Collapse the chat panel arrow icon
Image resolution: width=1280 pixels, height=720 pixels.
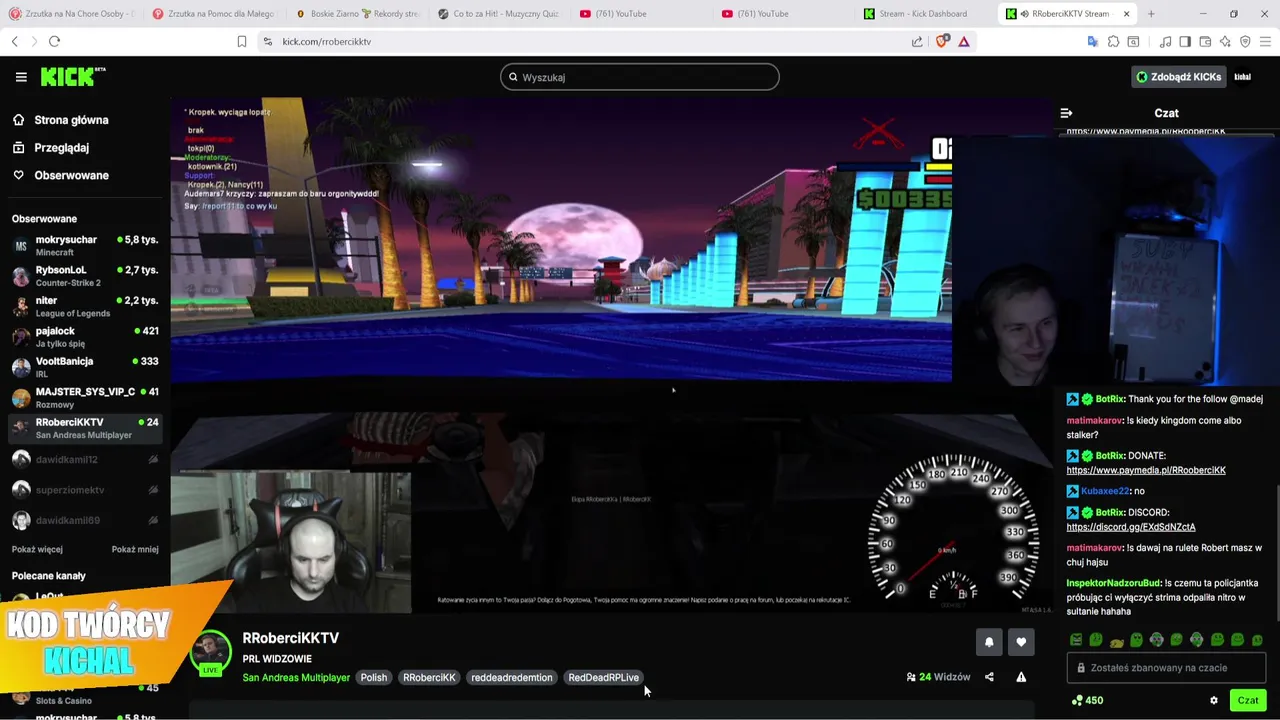tap(1066, 113)
